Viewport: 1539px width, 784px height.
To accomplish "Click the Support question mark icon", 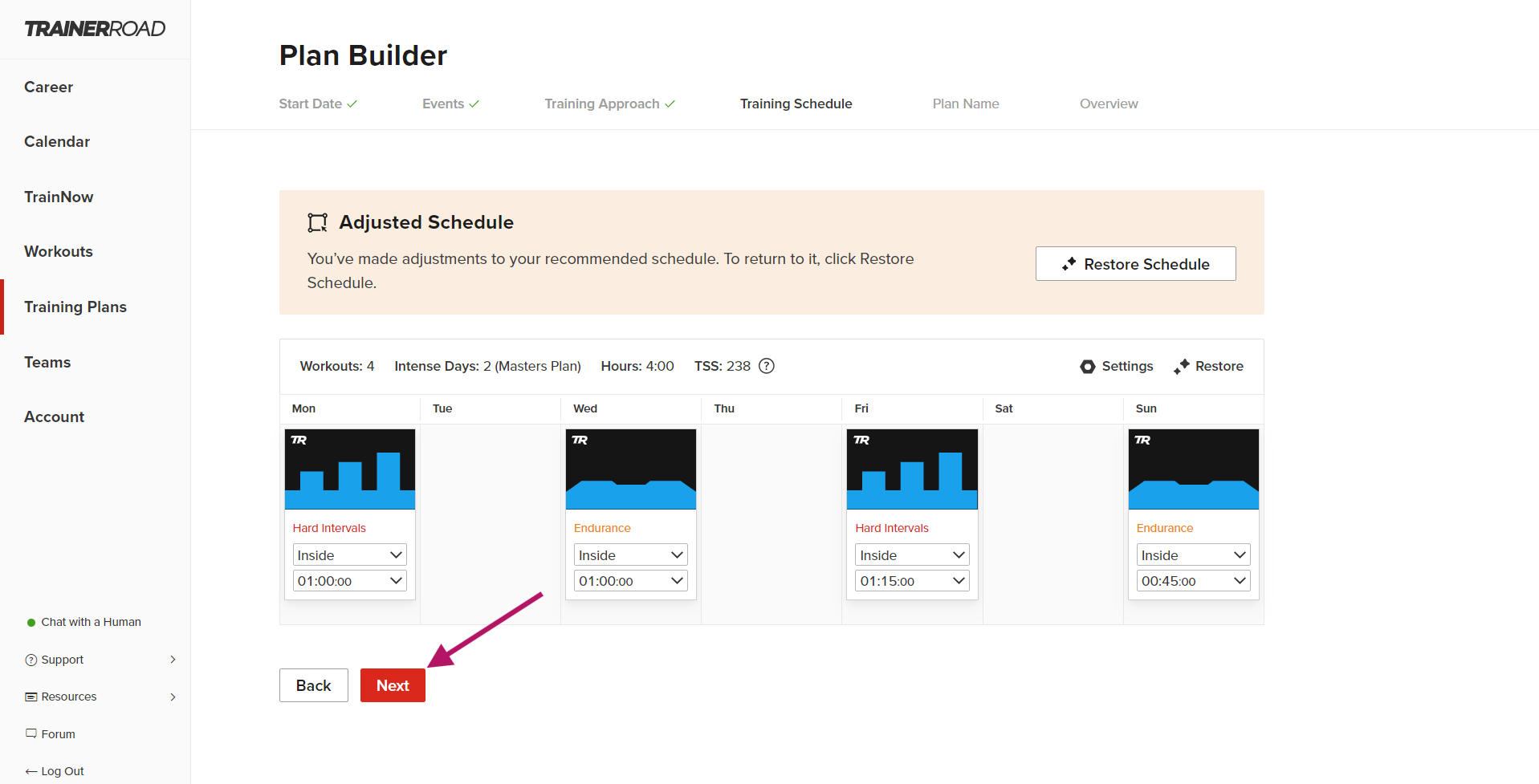I will point(31,660).
